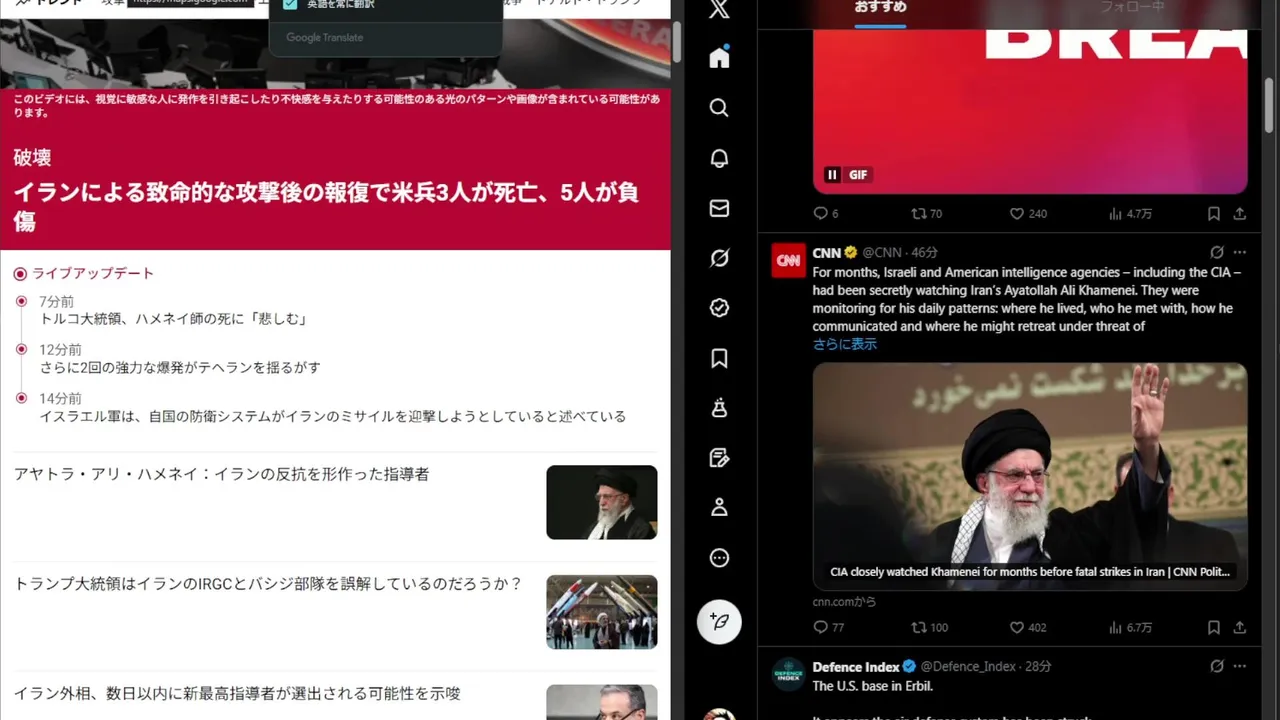Open イラン外相 new supreme leader headline
This screenshot has height=720, width=1280.
point(237,693)
